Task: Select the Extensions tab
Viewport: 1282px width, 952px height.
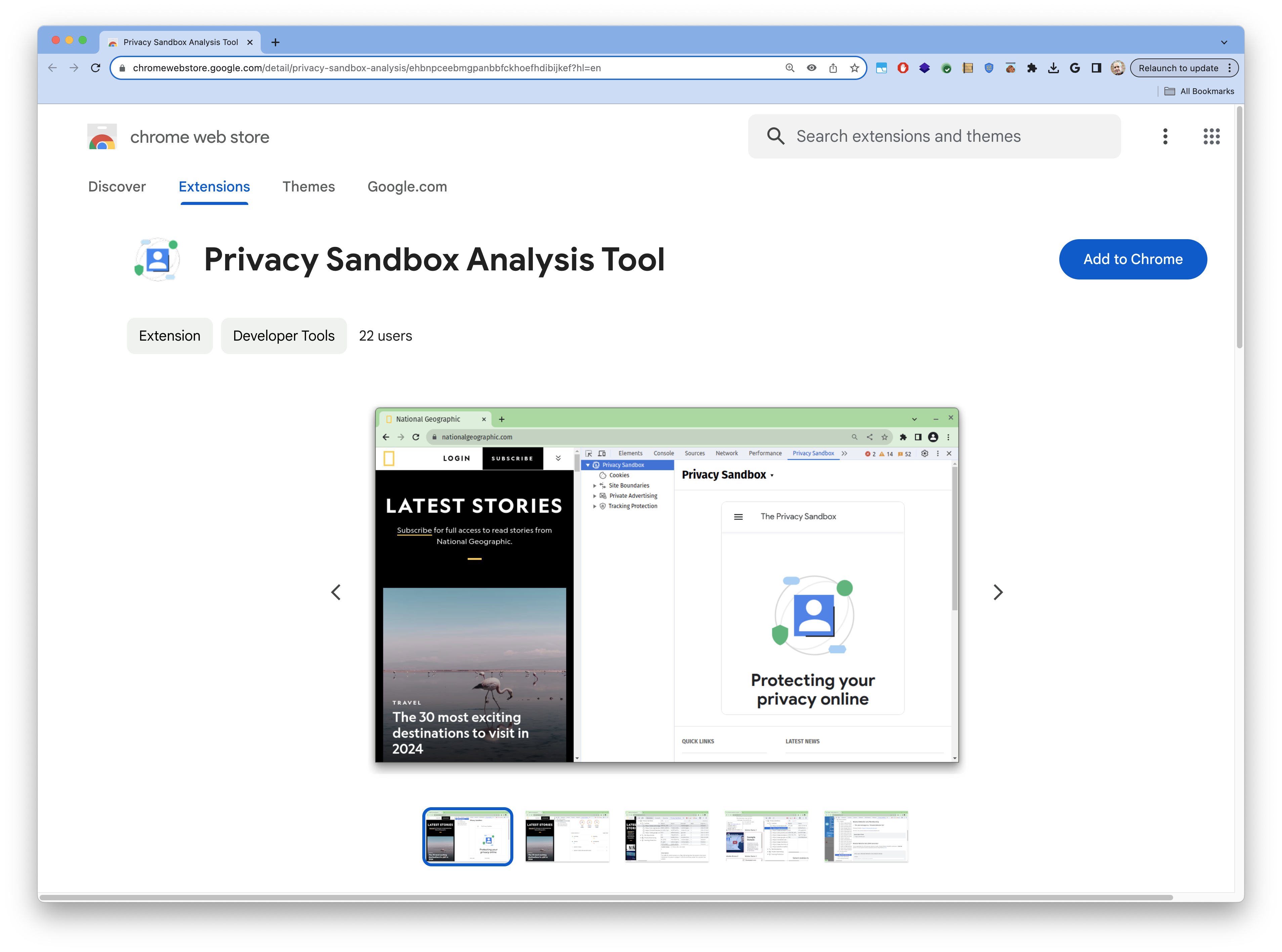Action: pos(214,187)
